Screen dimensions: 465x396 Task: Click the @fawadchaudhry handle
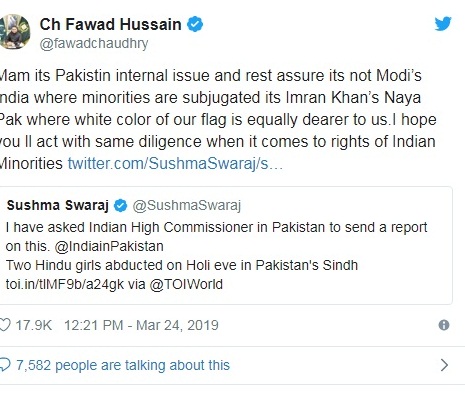click(x=94, y=44)
